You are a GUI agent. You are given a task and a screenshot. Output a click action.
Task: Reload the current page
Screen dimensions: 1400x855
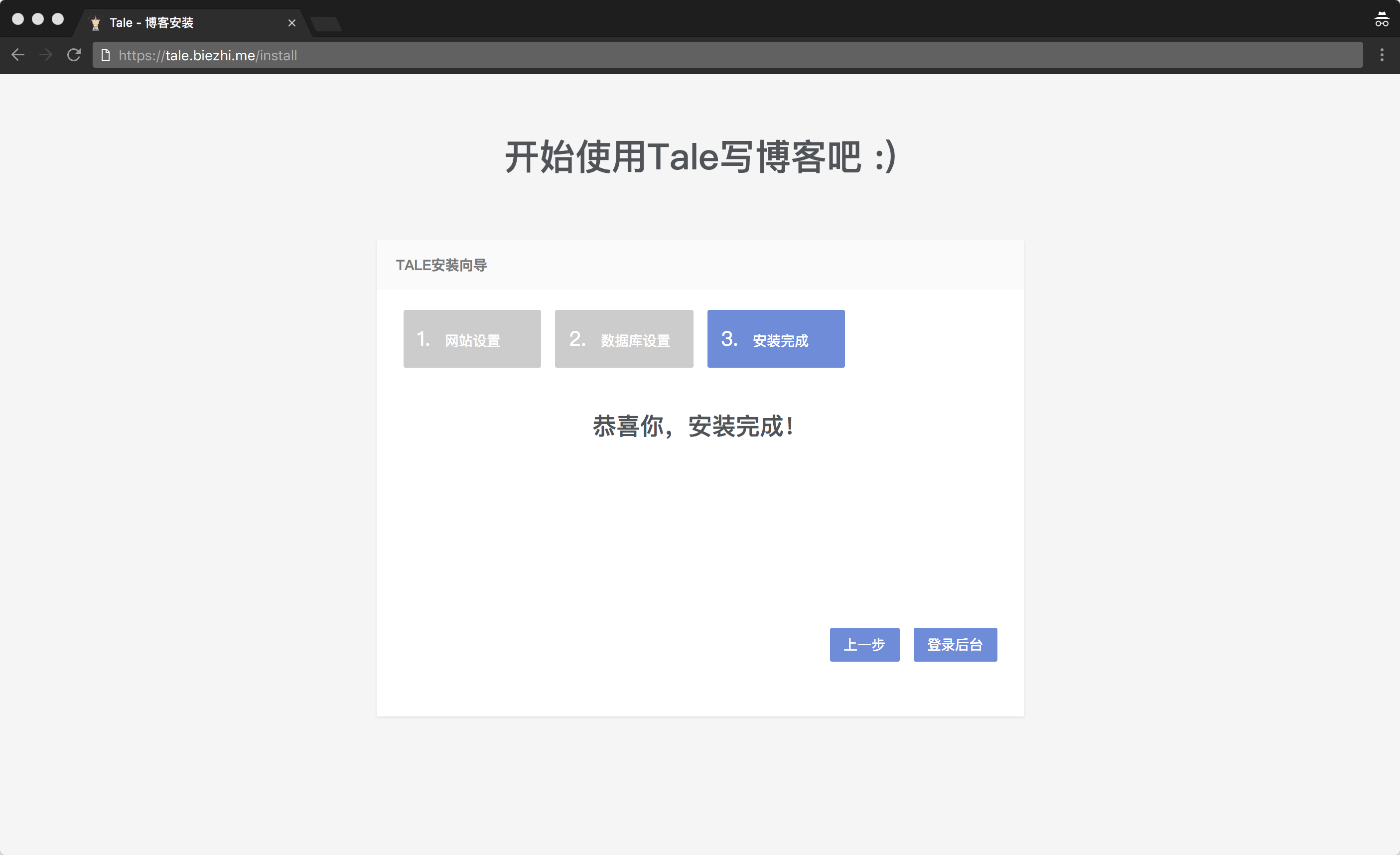pyautogui.click(x=74, y=55)
